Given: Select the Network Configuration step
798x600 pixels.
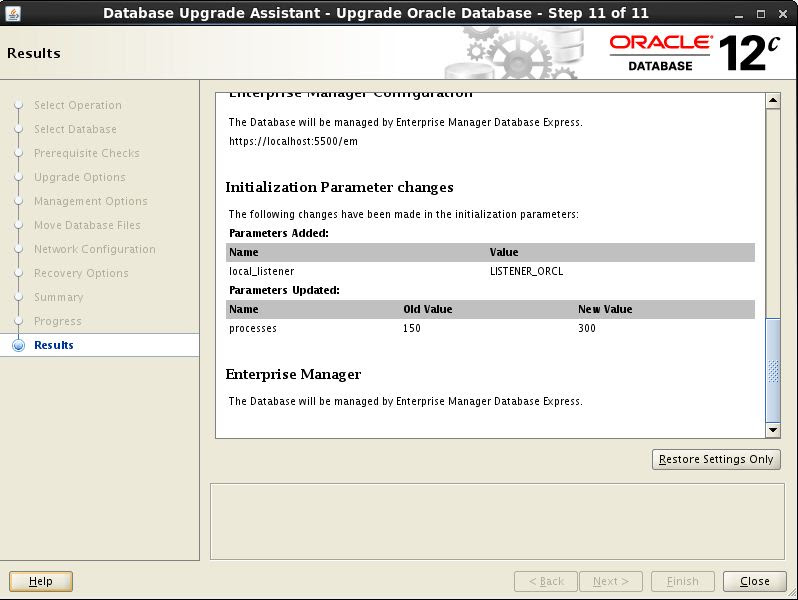Looking at the screenshot, I should pos(95,249).
